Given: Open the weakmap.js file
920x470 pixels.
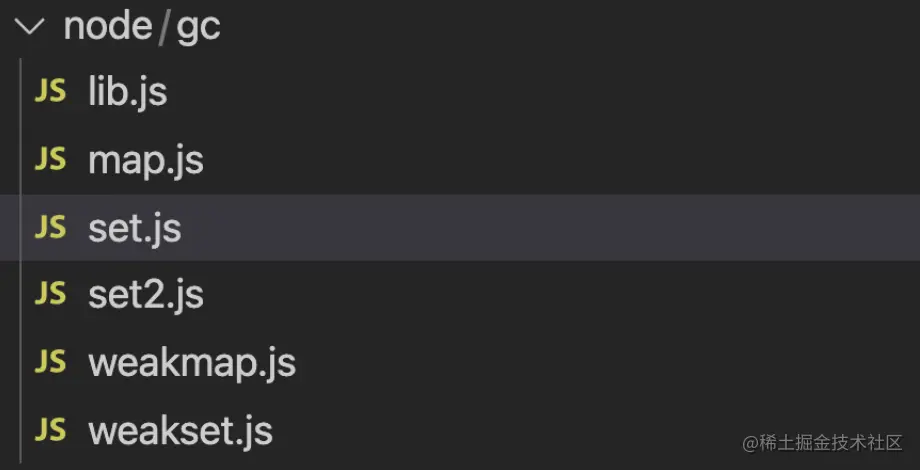Looking at the screenshot, I should [x=192, y=363].
